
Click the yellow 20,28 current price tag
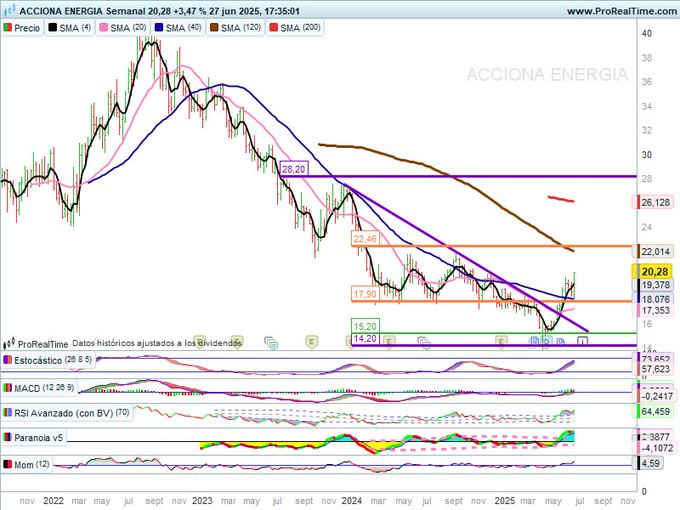pyautogui.click(x=654, y=272)
